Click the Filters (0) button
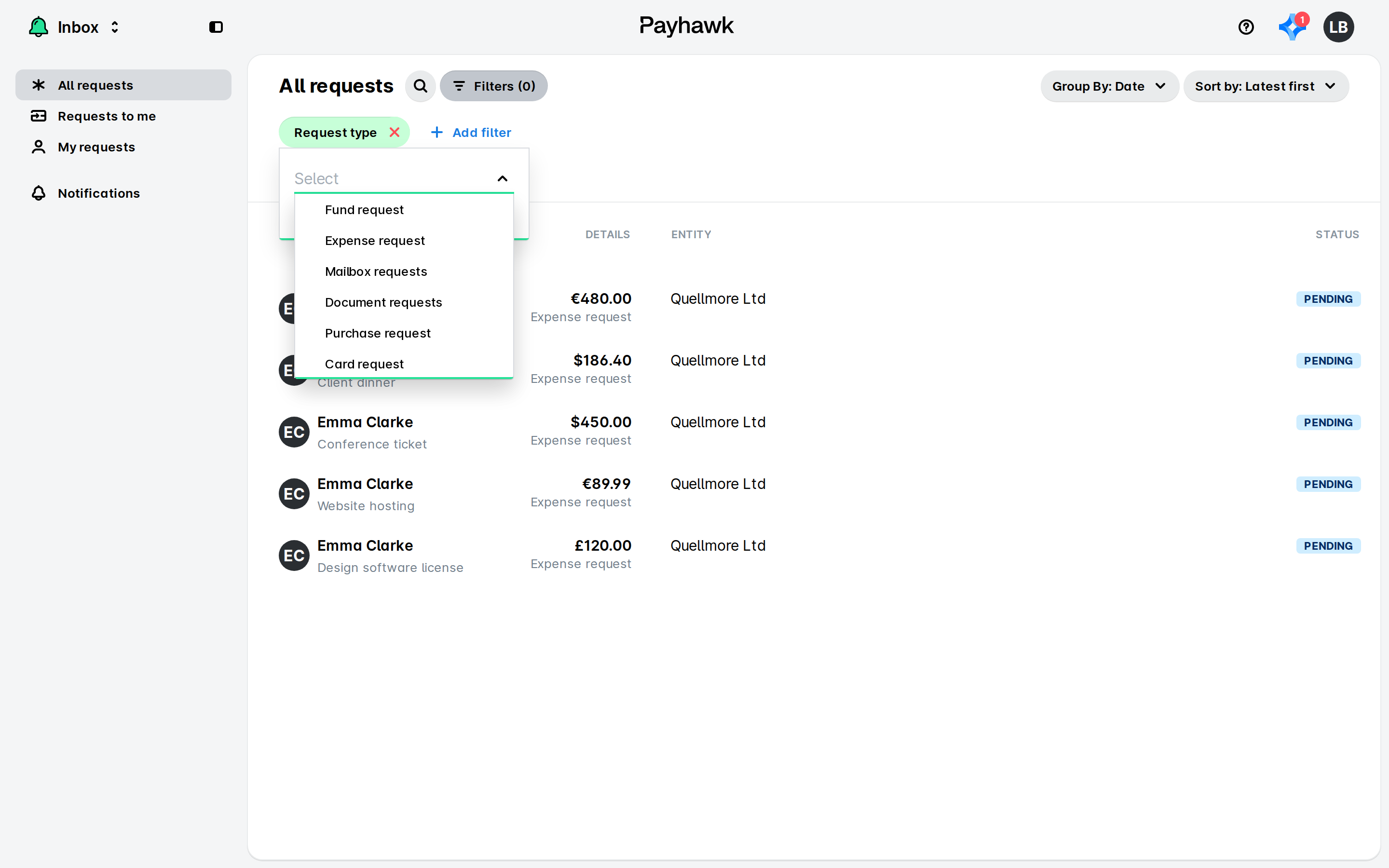 (x=493, y=86)
